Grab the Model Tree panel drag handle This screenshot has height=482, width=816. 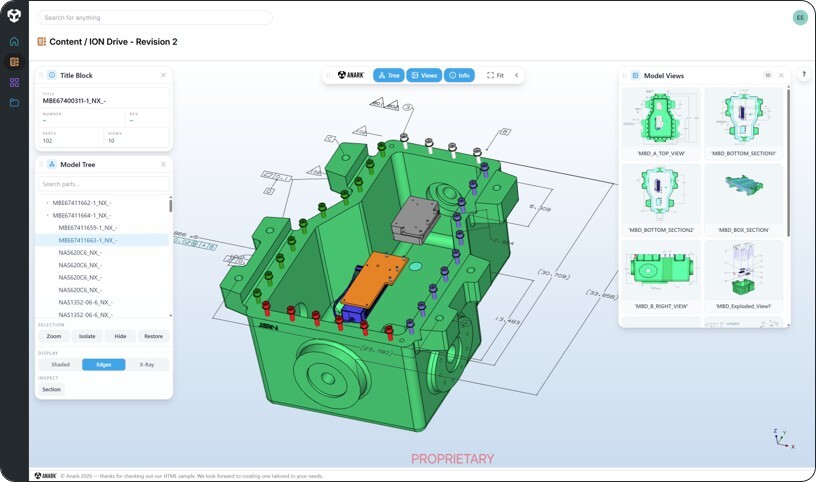pos(42,164)
